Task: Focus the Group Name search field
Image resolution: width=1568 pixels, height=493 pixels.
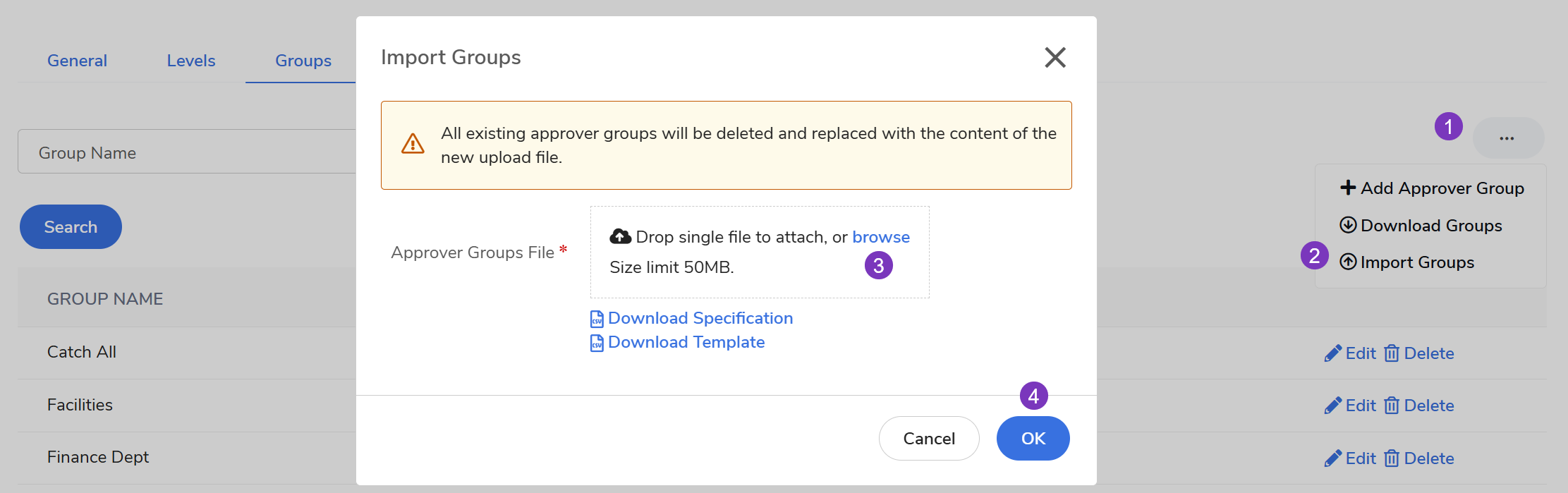Action: 187,152
